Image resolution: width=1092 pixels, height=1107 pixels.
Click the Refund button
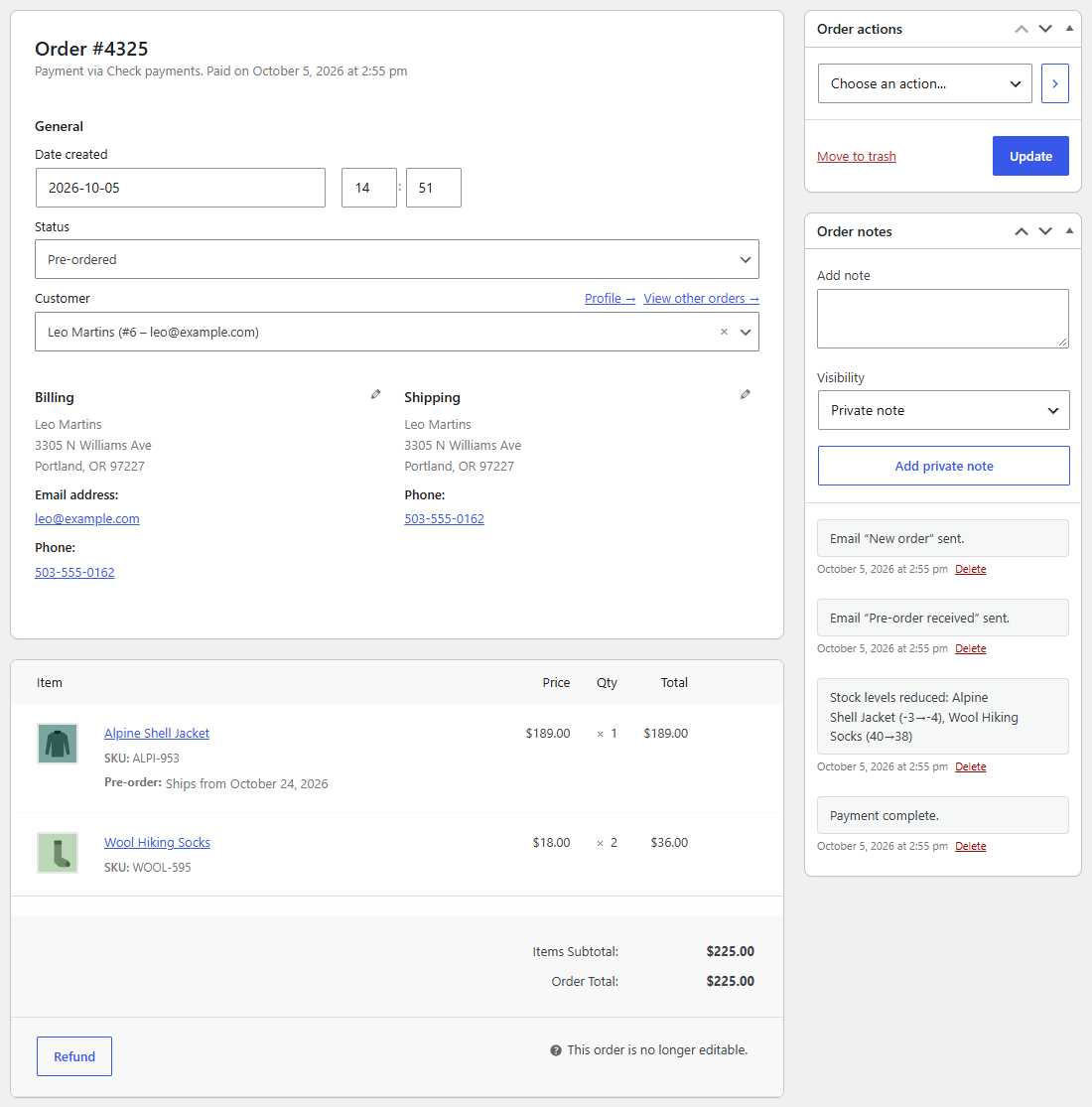74,1056
